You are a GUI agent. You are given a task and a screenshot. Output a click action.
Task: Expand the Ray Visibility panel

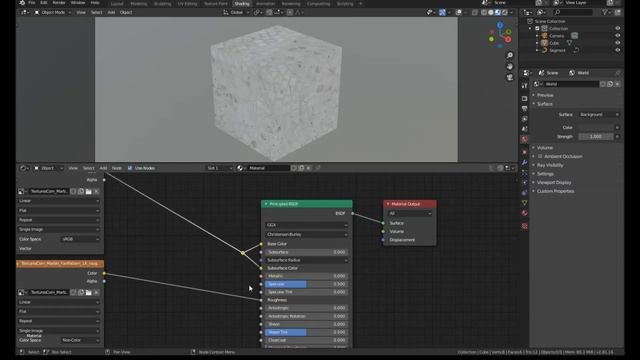[x=550, y=165]
